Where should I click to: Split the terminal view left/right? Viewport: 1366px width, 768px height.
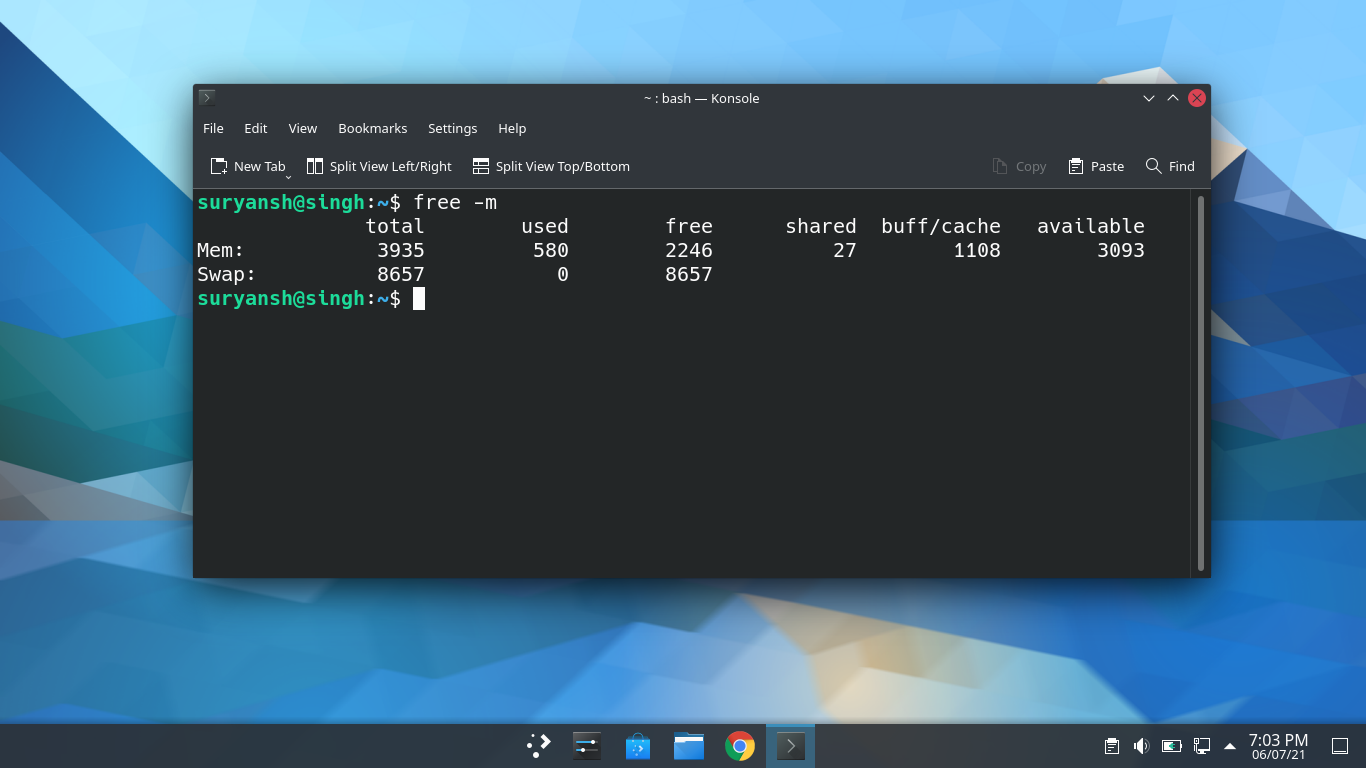click(x=378, y=166)
